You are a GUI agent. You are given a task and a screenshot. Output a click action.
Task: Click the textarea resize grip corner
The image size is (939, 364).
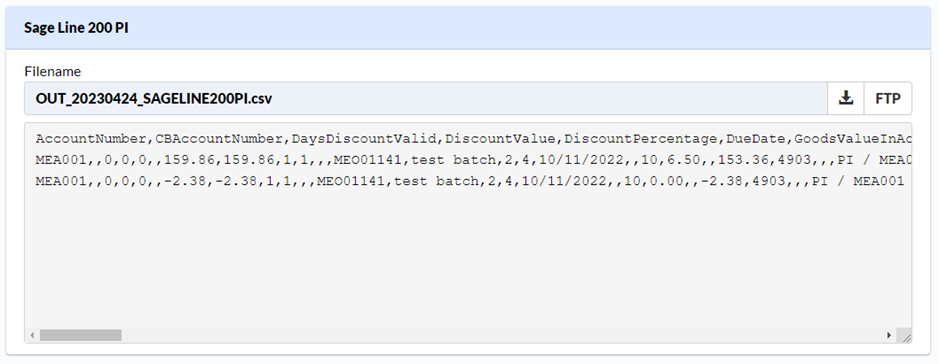(x=906, y=338)
